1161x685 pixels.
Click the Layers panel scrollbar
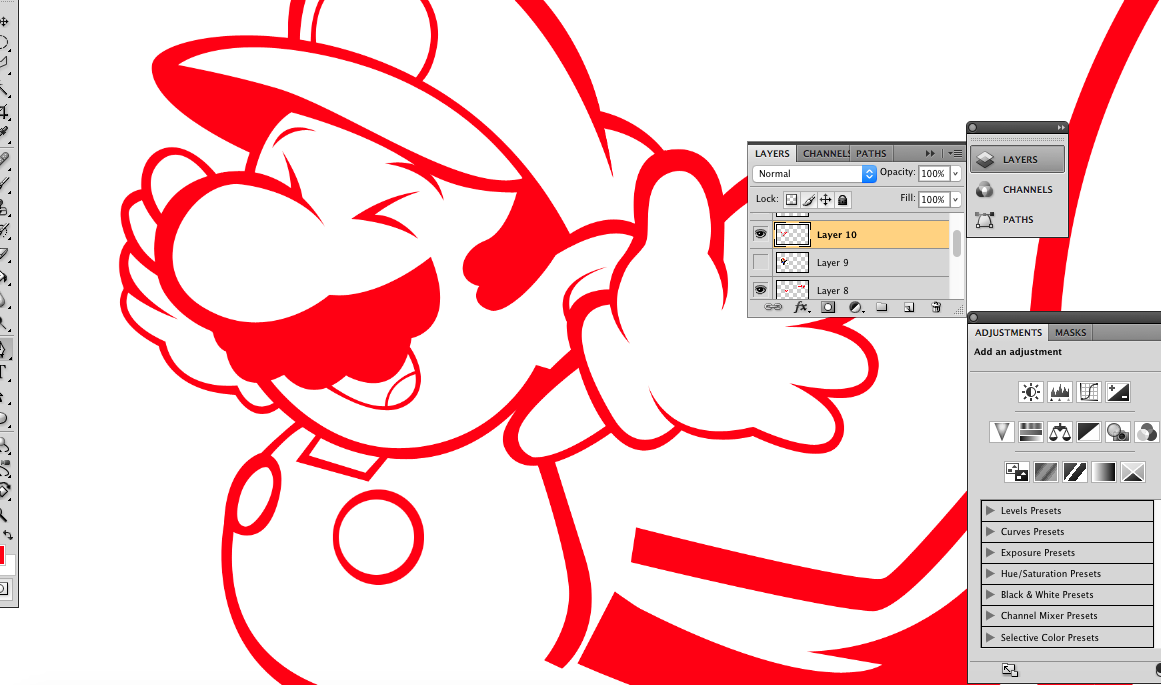(957, 244)
